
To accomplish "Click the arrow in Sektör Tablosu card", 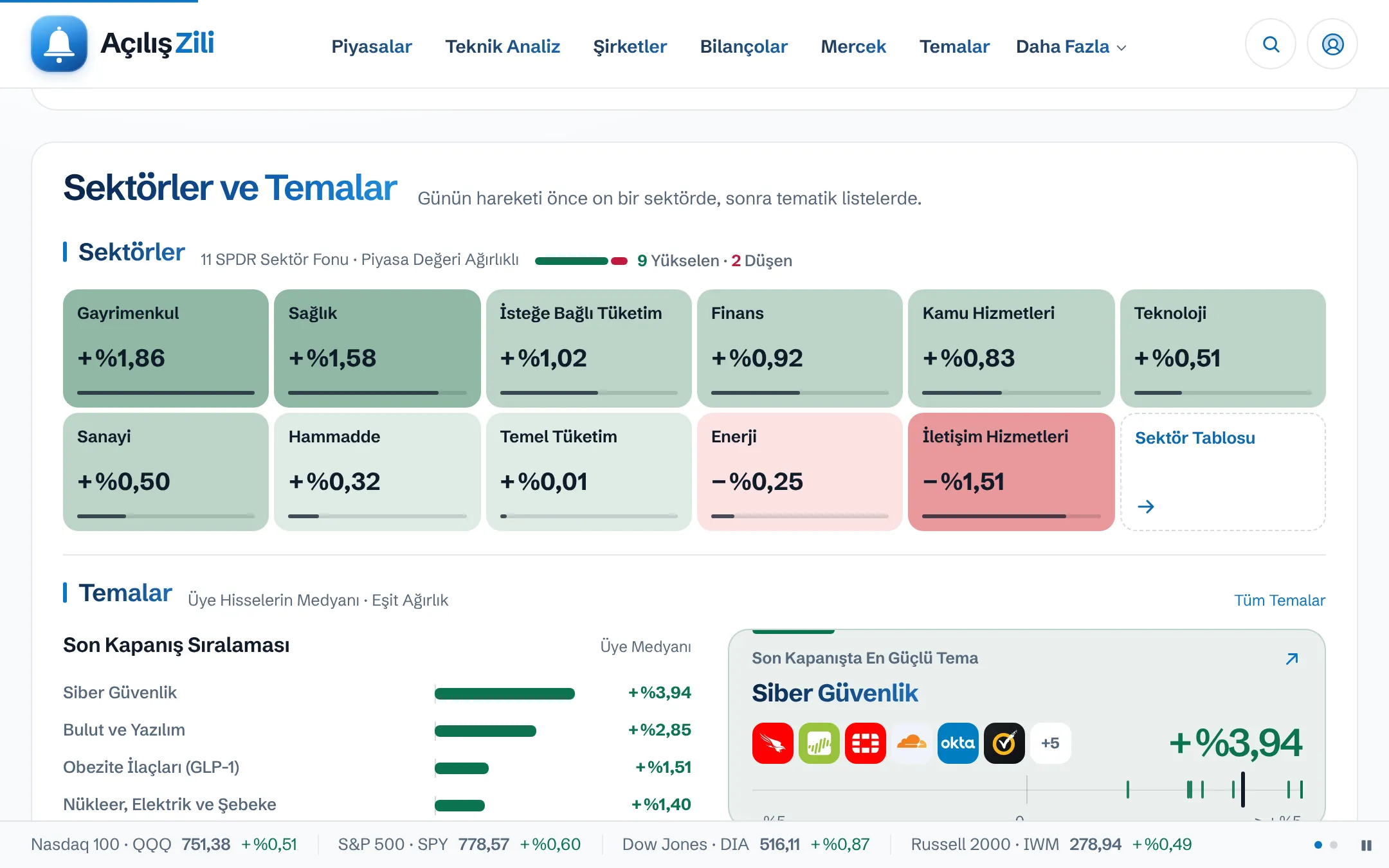I will pos(1146,507).
